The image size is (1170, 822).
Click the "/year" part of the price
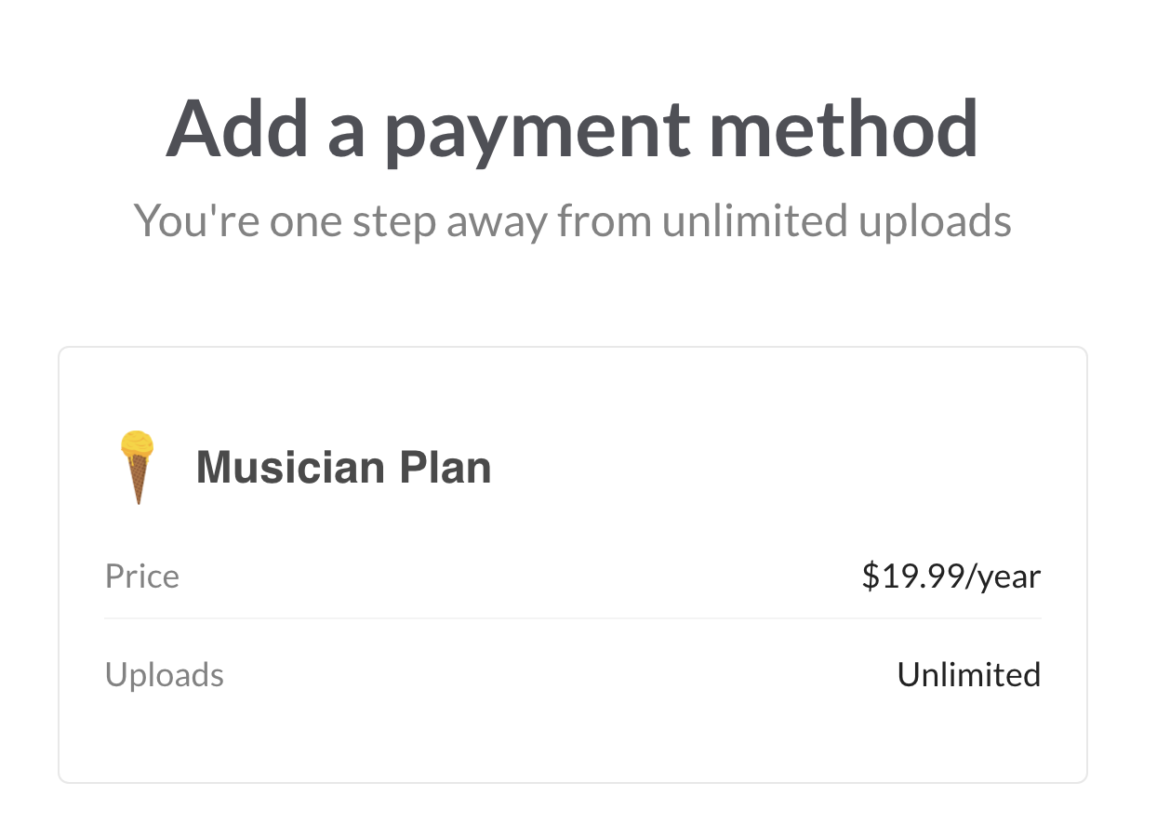(x=1002, y=577)
